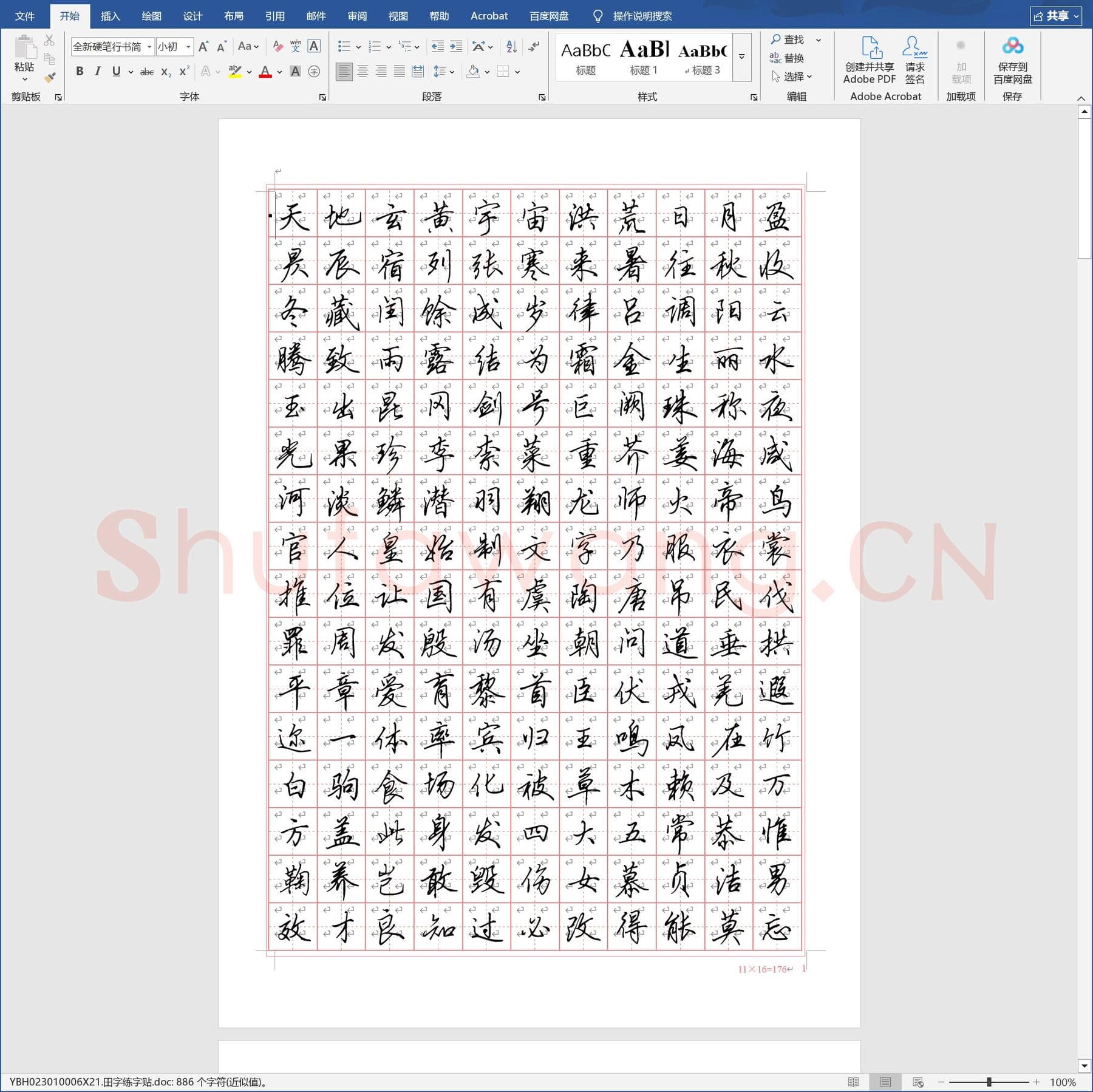Show or hide paragraph marks
Image resolution: width=1093 pixels, height=1092 pixels.
click(533, 46)
